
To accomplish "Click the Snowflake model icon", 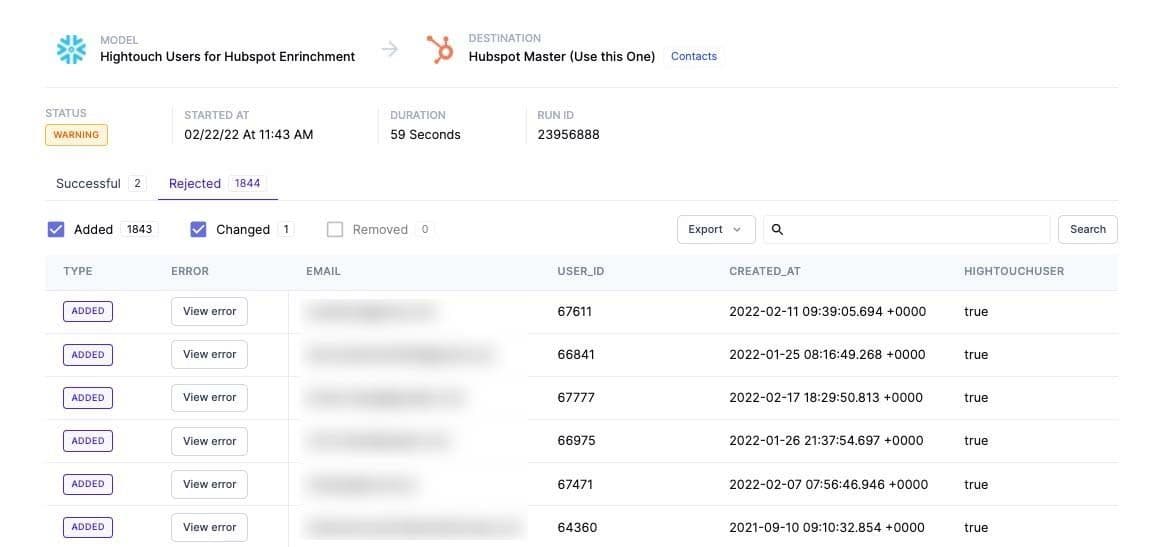I will (71, 49).
